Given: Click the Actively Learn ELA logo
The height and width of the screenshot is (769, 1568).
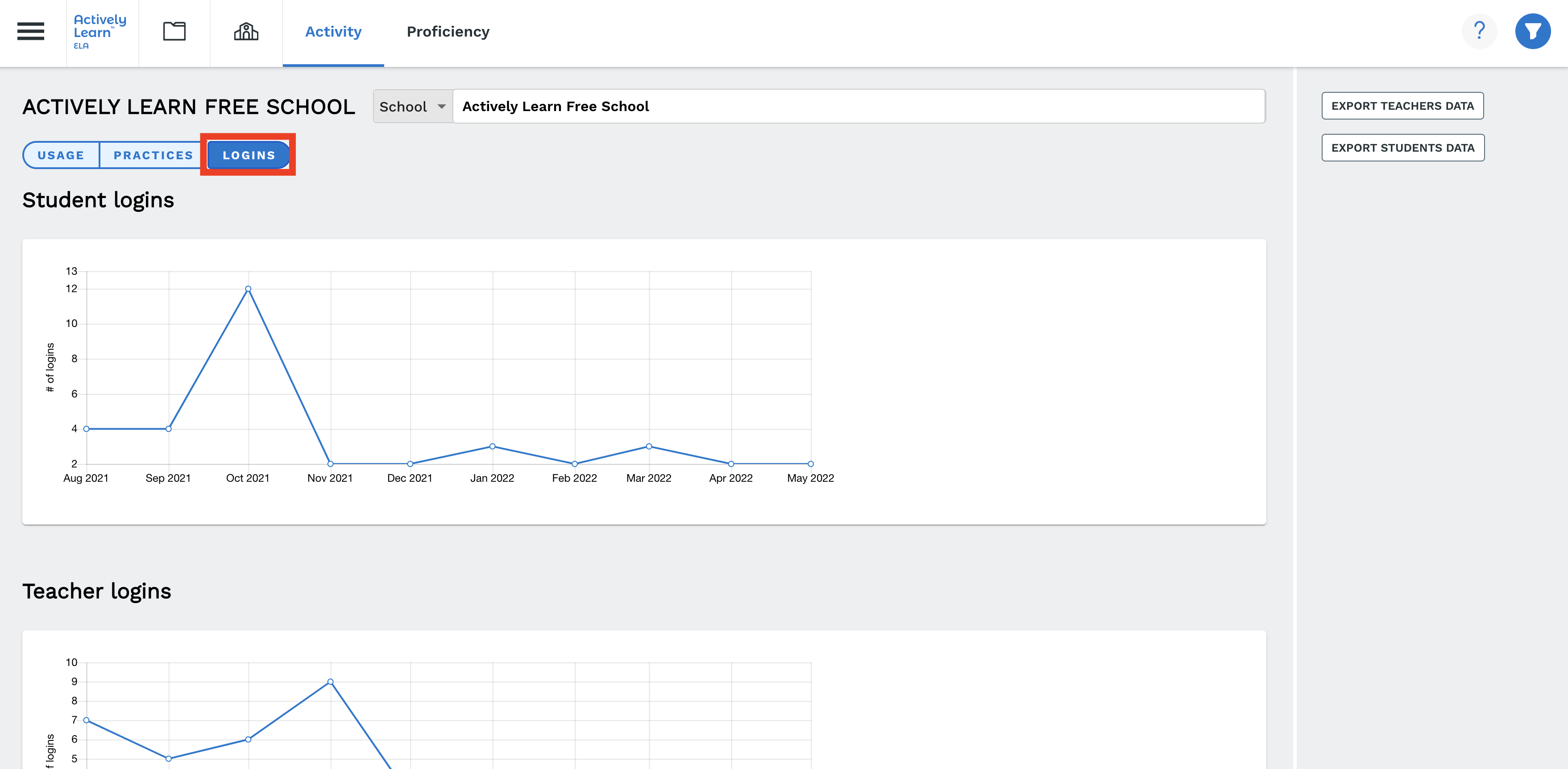Looking at the screenshot, I should (100, 32).
